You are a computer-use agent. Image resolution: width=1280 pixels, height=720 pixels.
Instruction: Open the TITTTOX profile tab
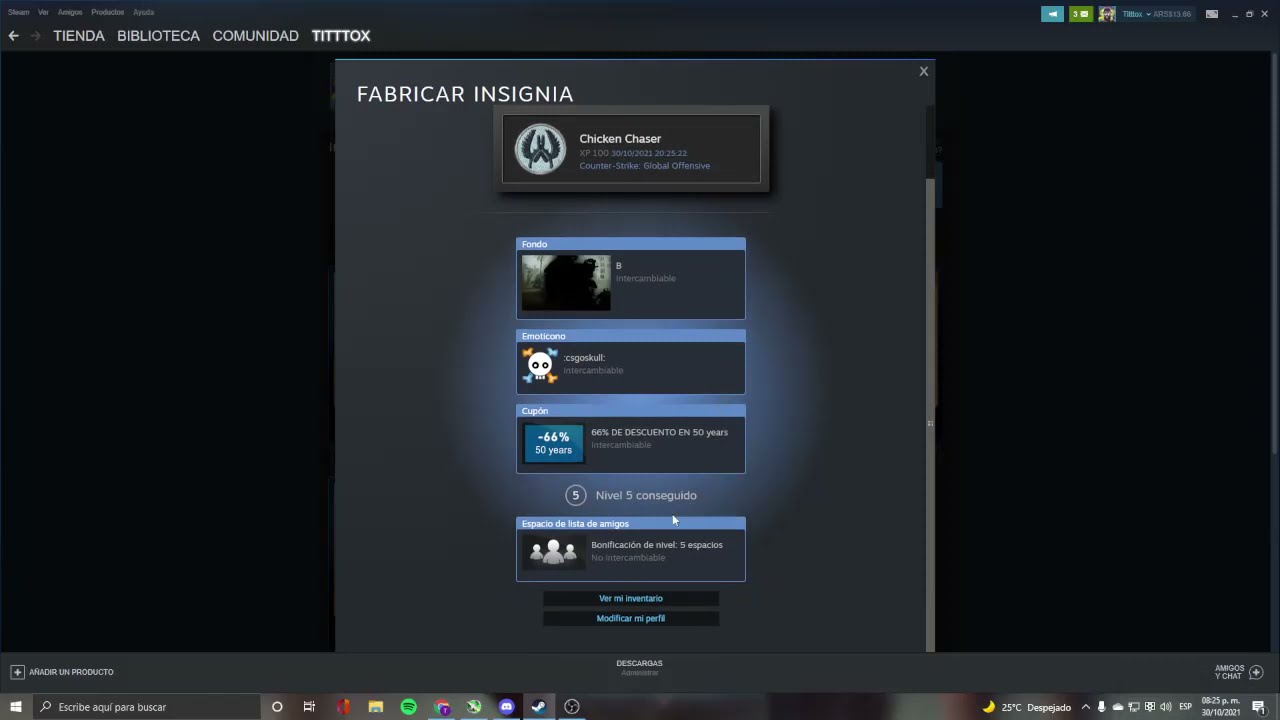pos(341,36)
